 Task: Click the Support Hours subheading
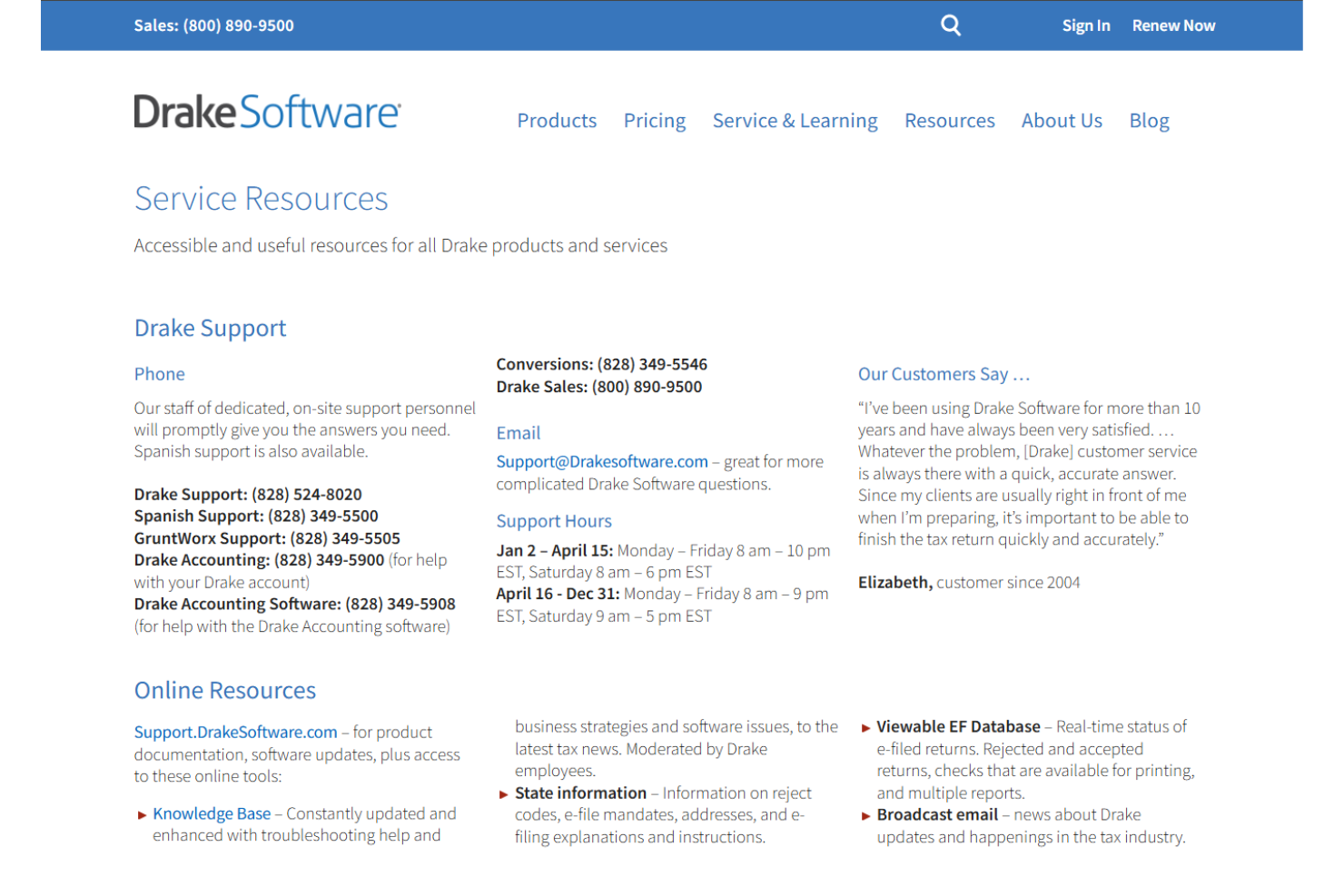[x=554, y=521]
